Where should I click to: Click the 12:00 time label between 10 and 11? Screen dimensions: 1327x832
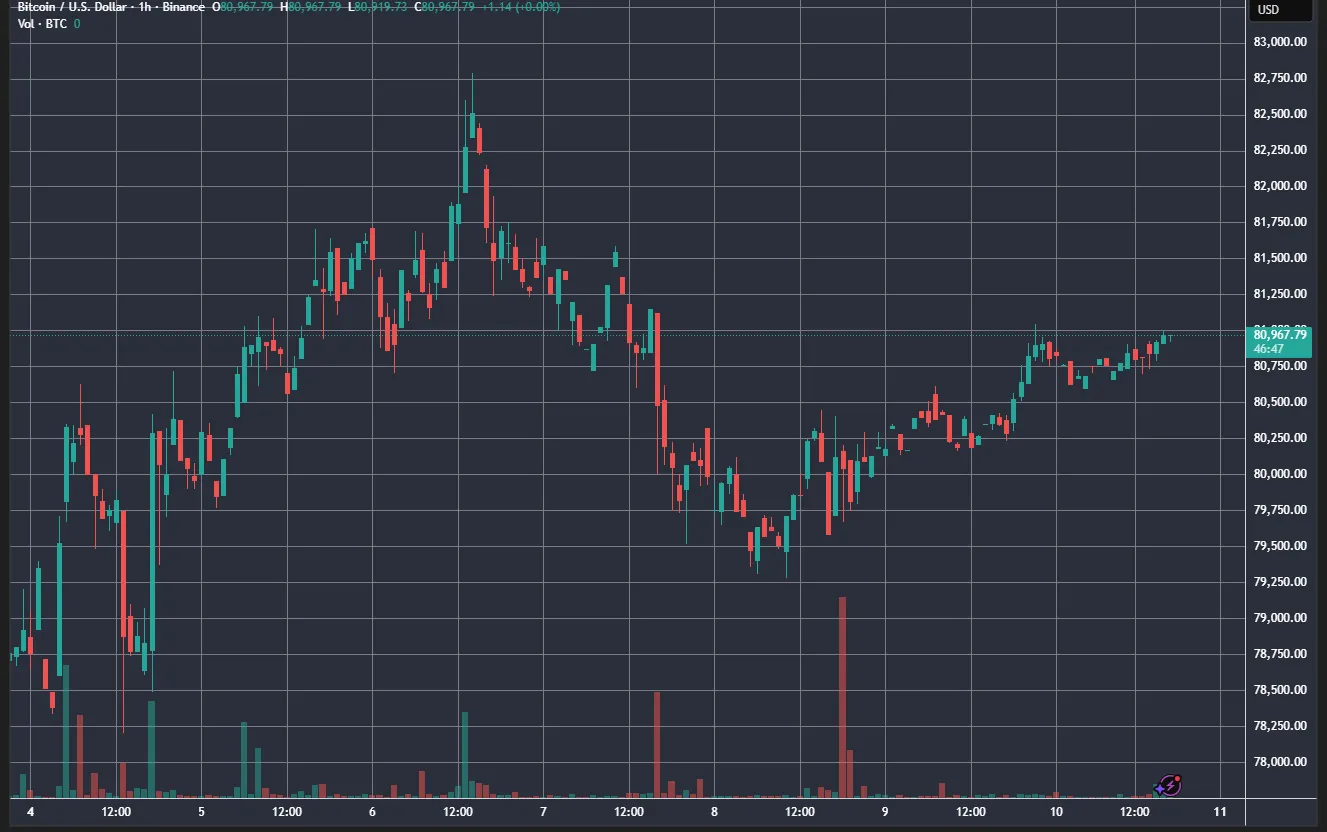pos(1135,812)
